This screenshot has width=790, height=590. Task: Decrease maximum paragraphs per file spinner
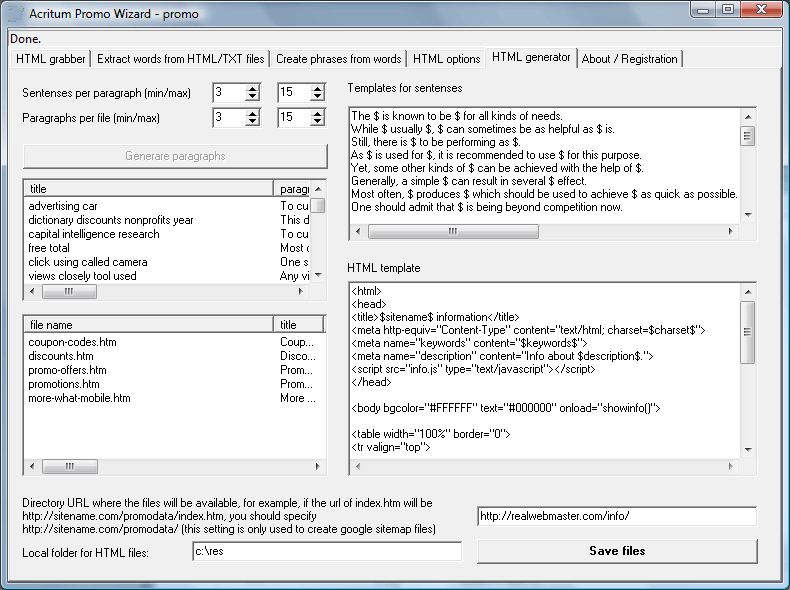(317, 122)
